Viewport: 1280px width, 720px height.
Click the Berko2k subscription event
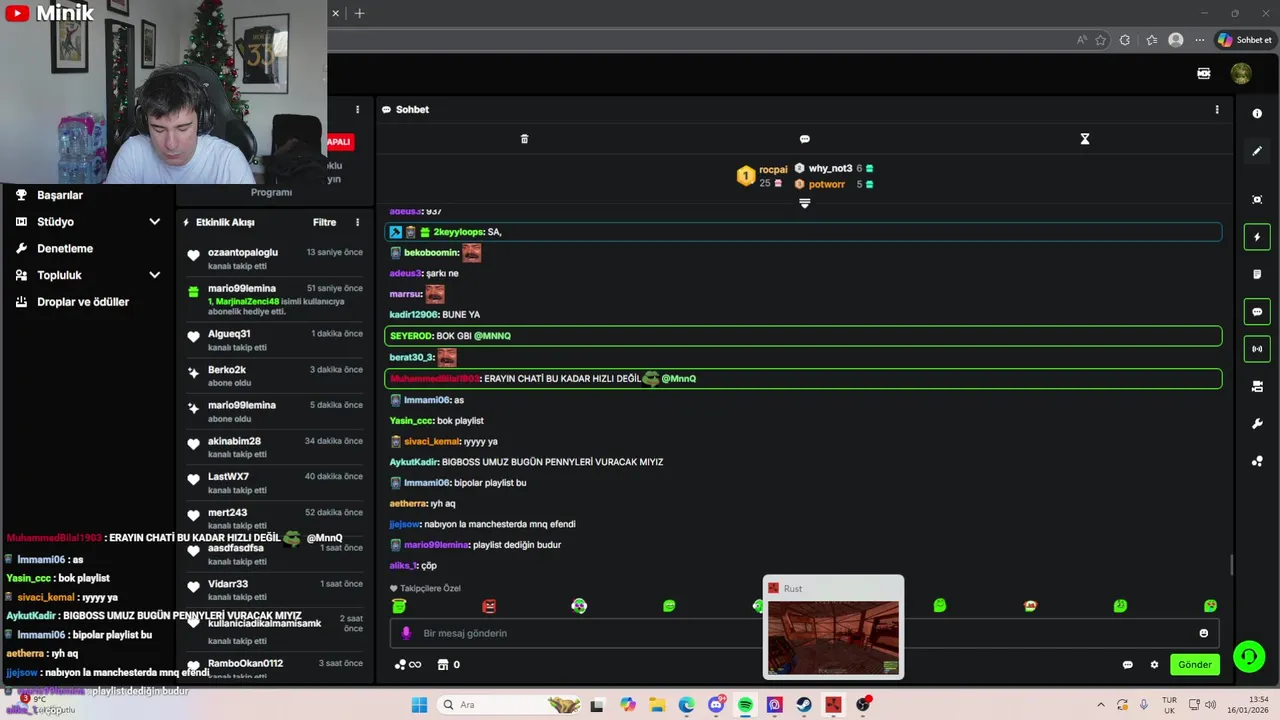point(274,376)
